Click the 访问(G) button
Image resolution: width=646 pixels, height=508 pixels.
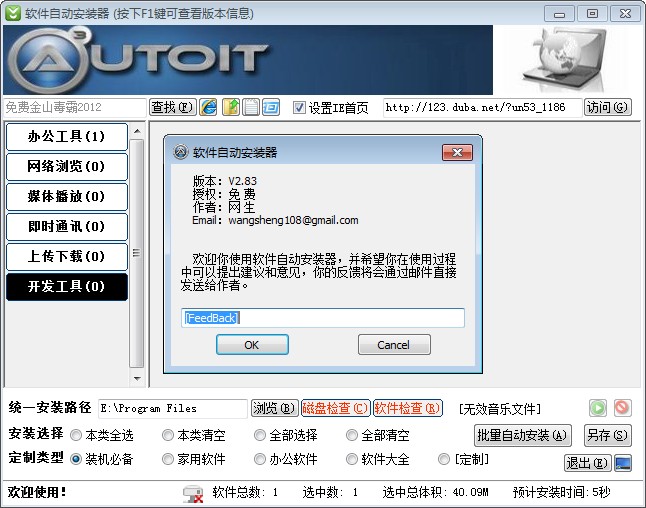[x=608, y=107]
